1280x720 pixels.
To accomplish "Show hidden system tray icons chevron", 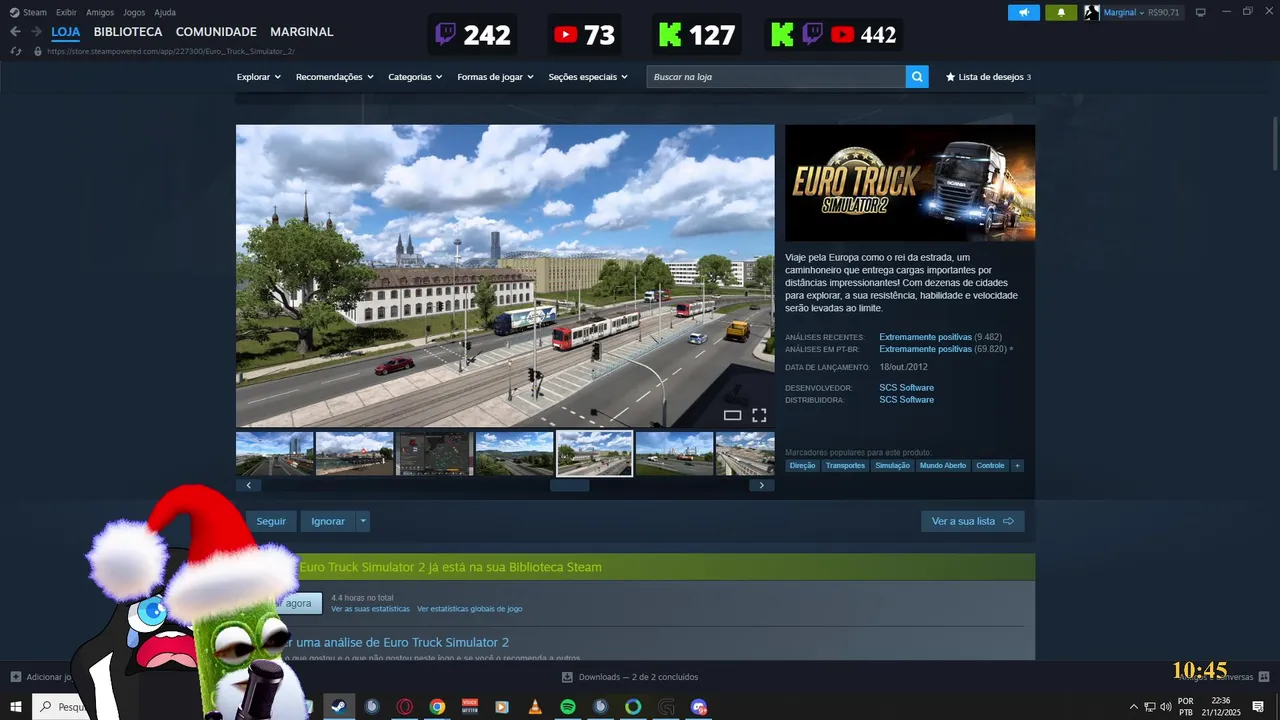I will (1133, 707).
